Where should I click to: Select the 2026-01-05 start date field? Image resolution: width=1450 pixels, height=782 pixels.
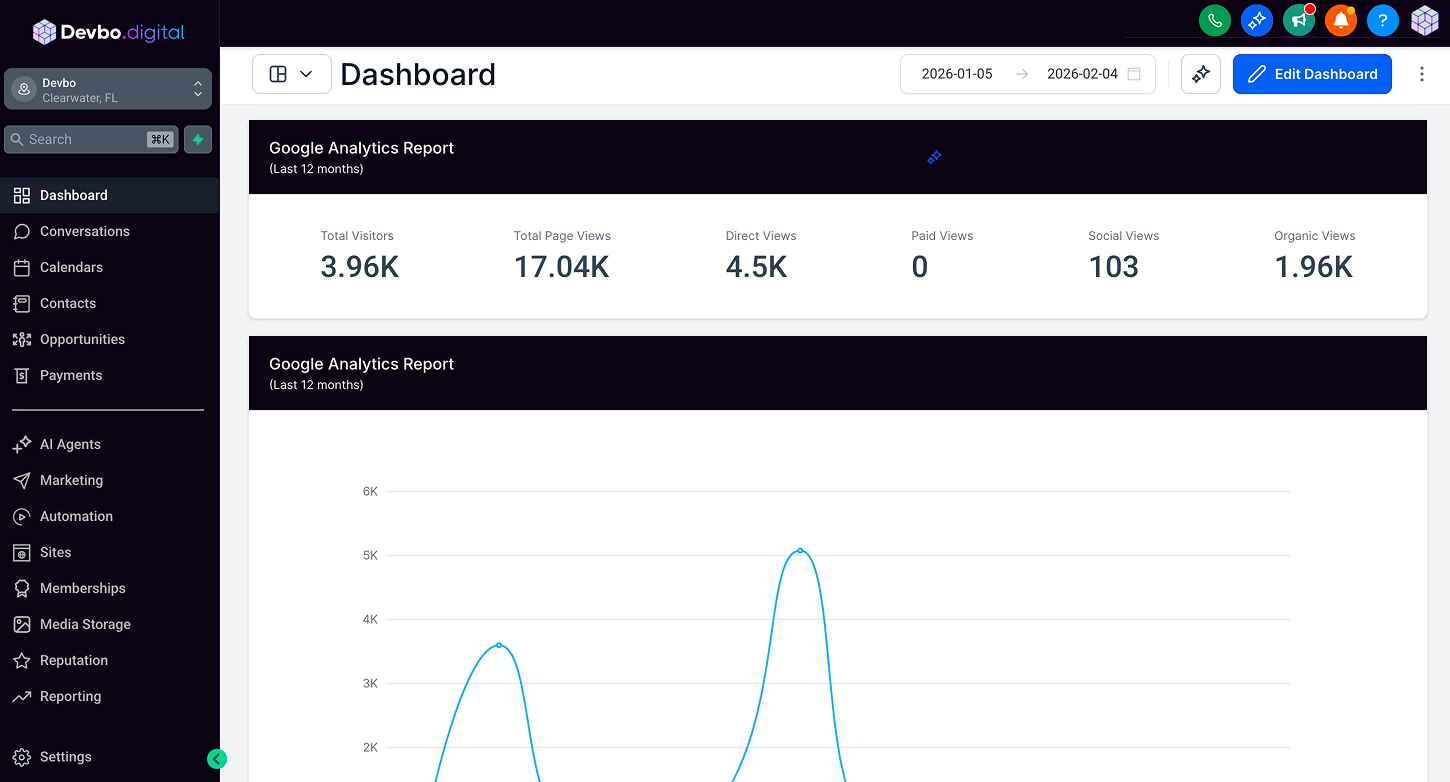tap(957, 73)
